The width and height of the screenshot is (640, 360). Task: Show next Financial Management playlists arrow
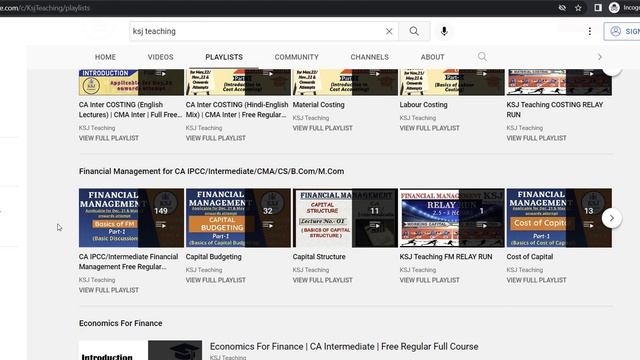click(x=611, y=218)
